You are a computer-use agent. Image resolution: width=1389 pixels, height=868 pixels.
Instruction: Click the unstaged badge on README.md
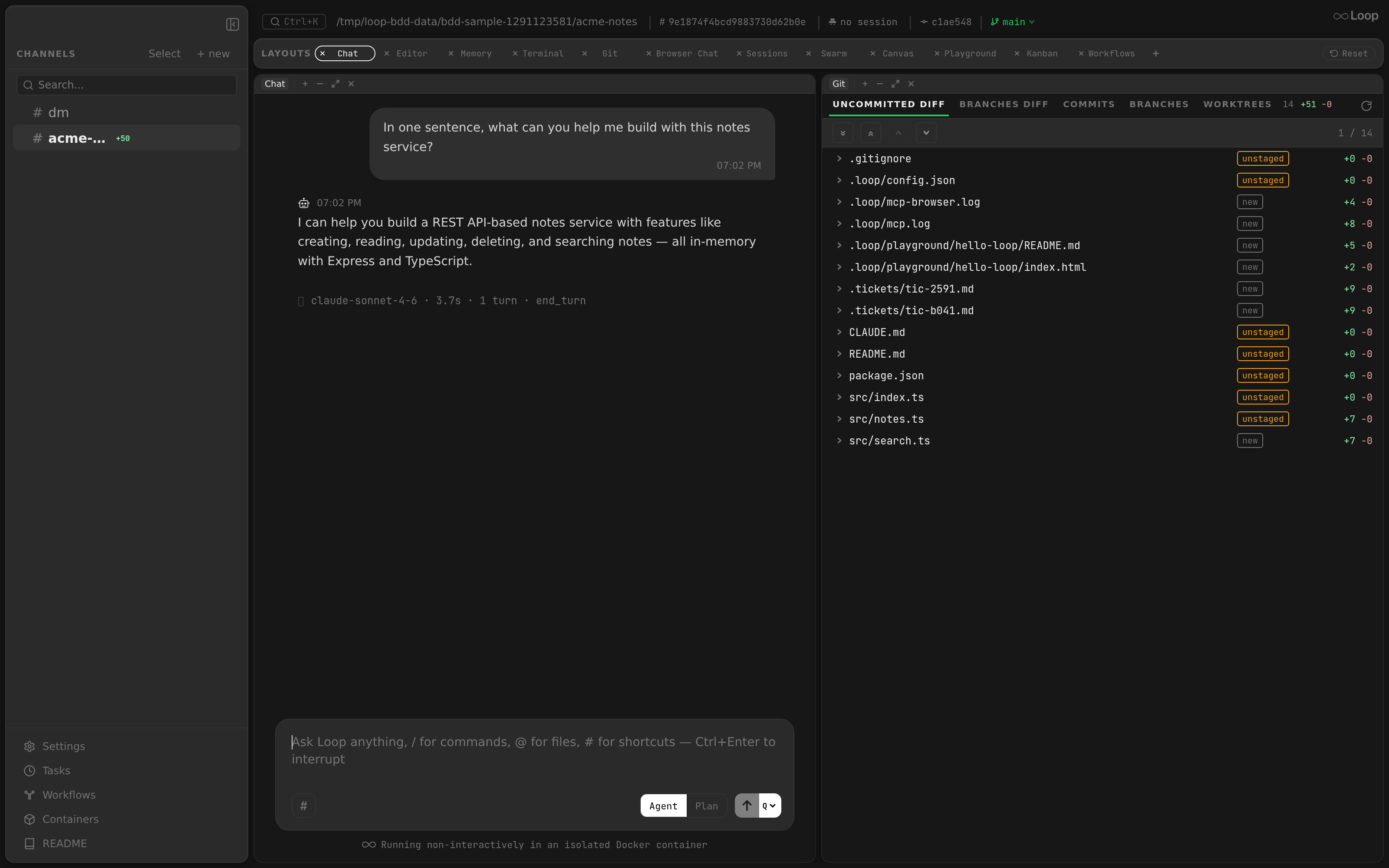coord(1263,354)
